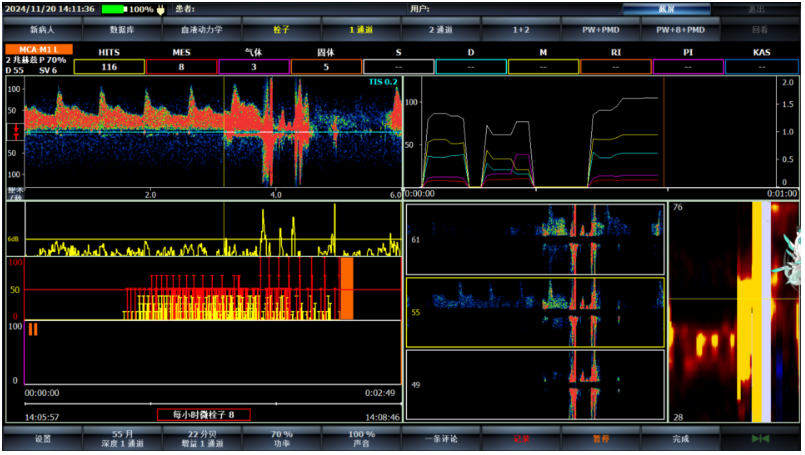Click the red flow direction arrow marker
Screen dimensions: 805x455
[16, 131]
